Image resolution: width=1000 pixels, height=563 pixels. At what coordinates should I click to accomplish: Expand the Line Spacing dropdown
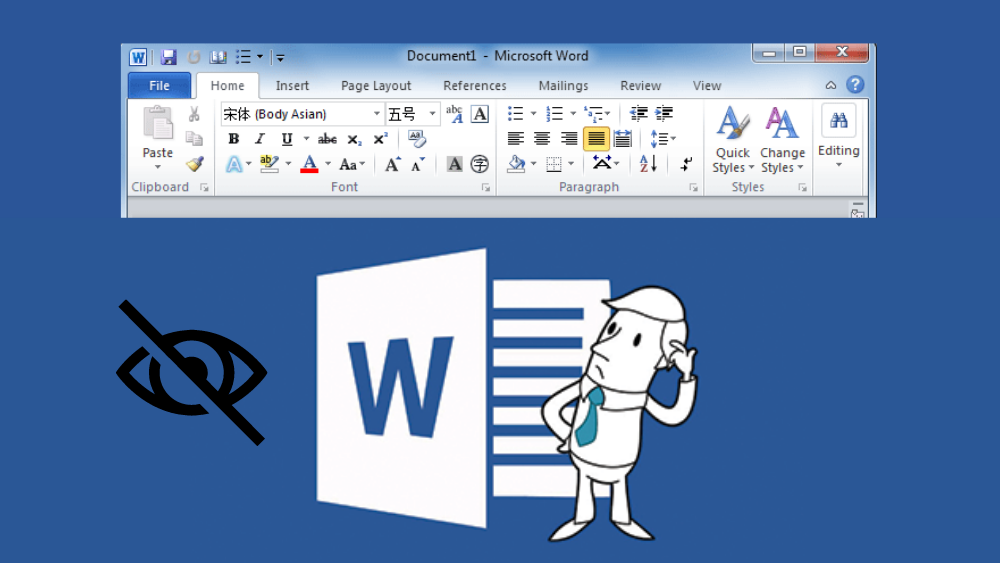point(673,138)
